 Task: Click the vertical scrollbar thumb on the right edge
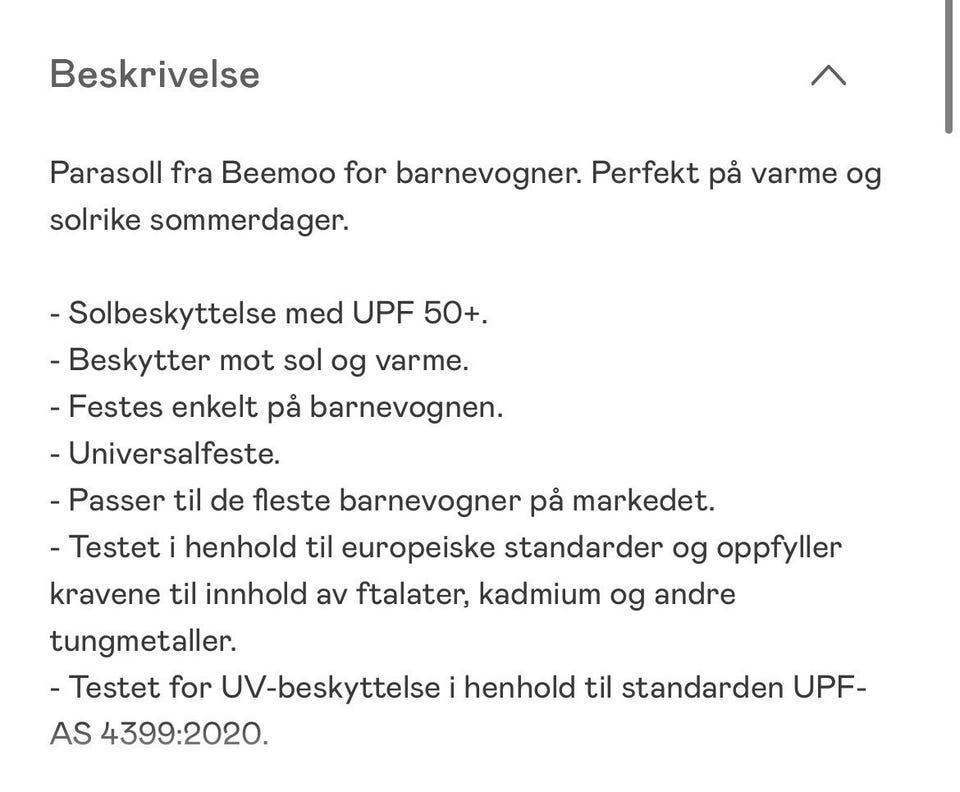(x=948, y=66)
